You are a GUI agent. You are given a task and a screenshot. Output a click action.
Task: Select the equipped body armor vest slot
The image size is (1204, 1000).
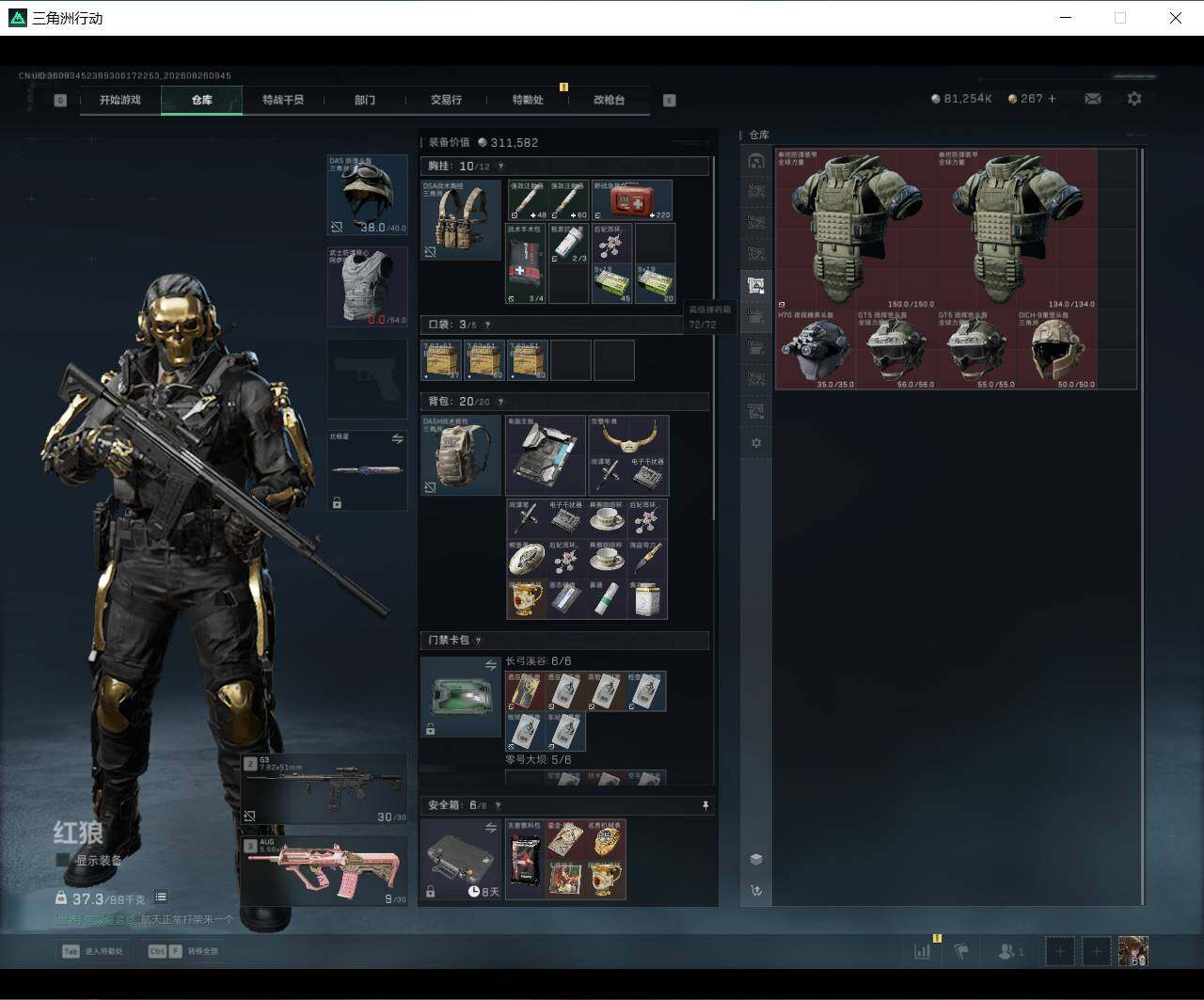click(x=367, y=287)
